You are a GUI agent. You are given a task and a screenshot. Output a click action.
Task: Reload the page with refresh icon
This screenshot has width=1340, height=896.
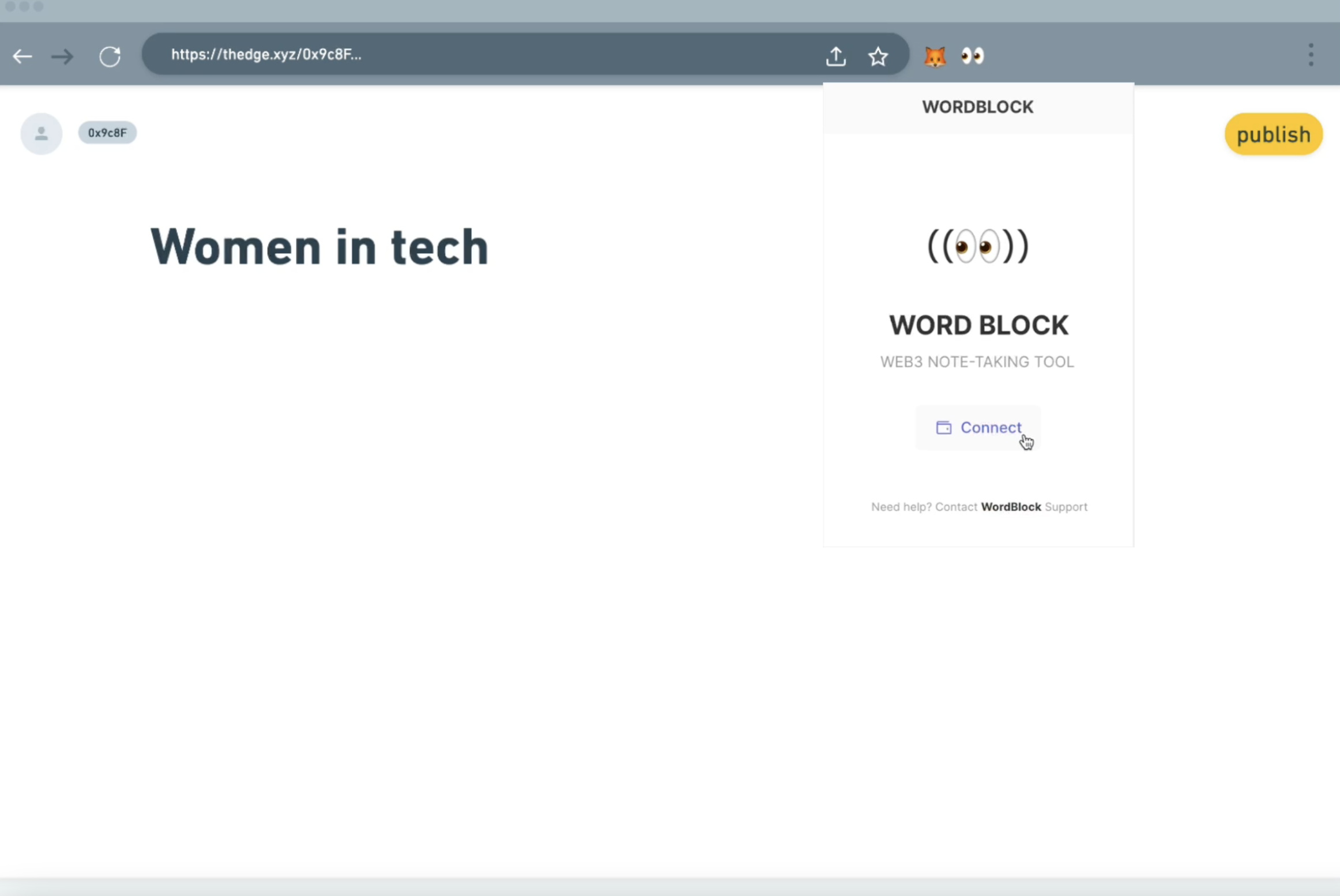(x=110, y=57)
